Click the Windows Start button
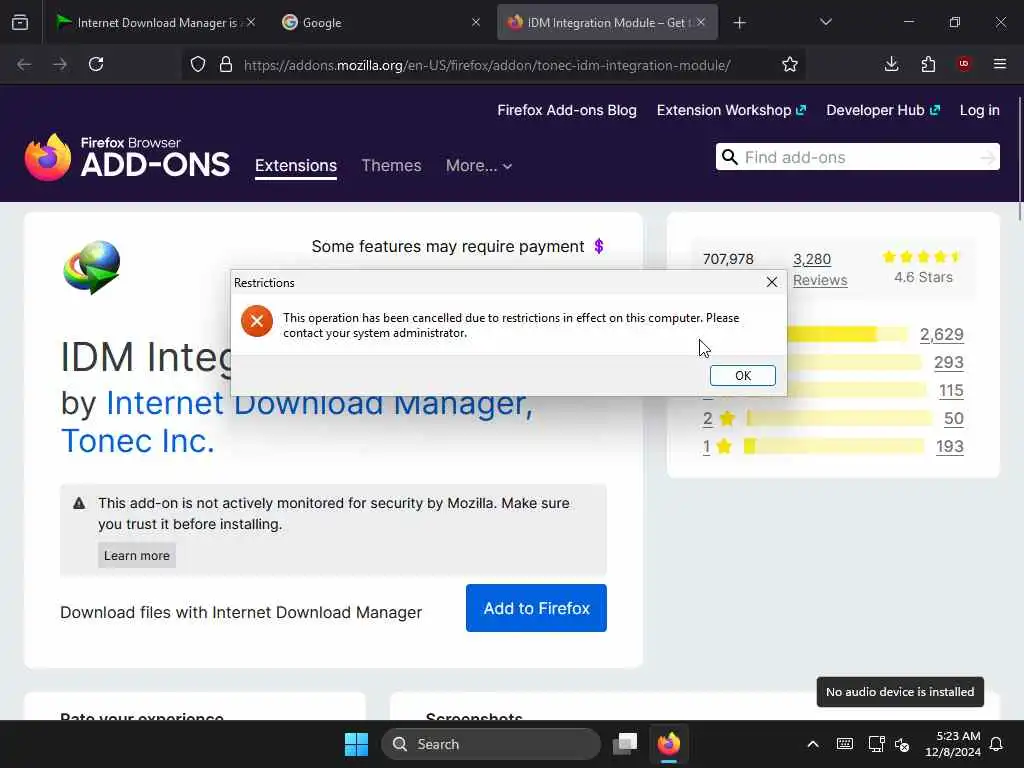 (x=357, y=744)
